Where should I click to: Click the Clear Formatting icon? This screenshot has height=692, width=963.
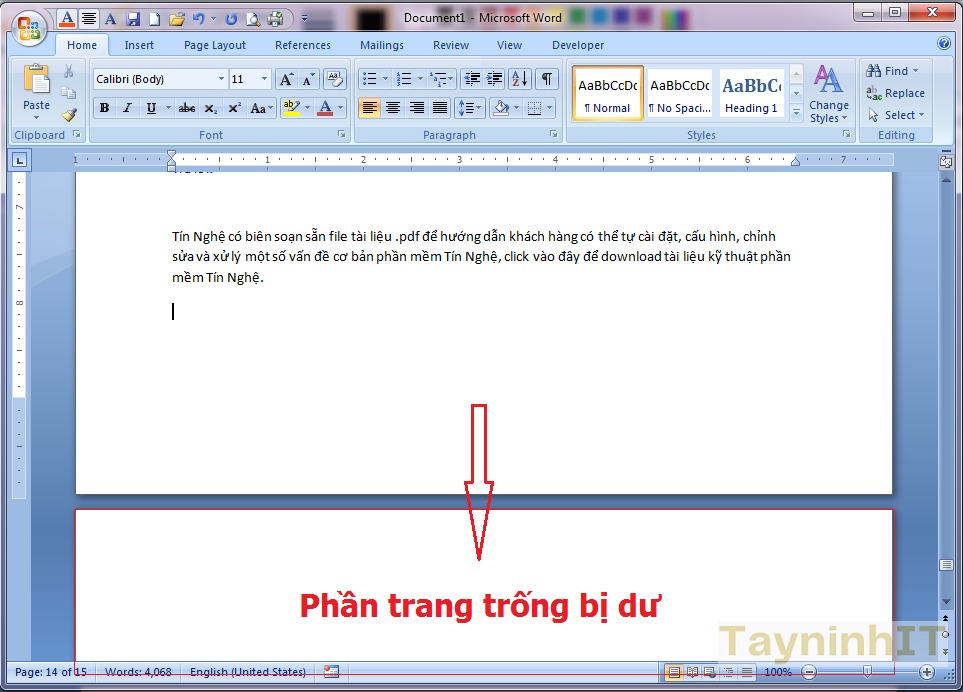coord(334,79)
